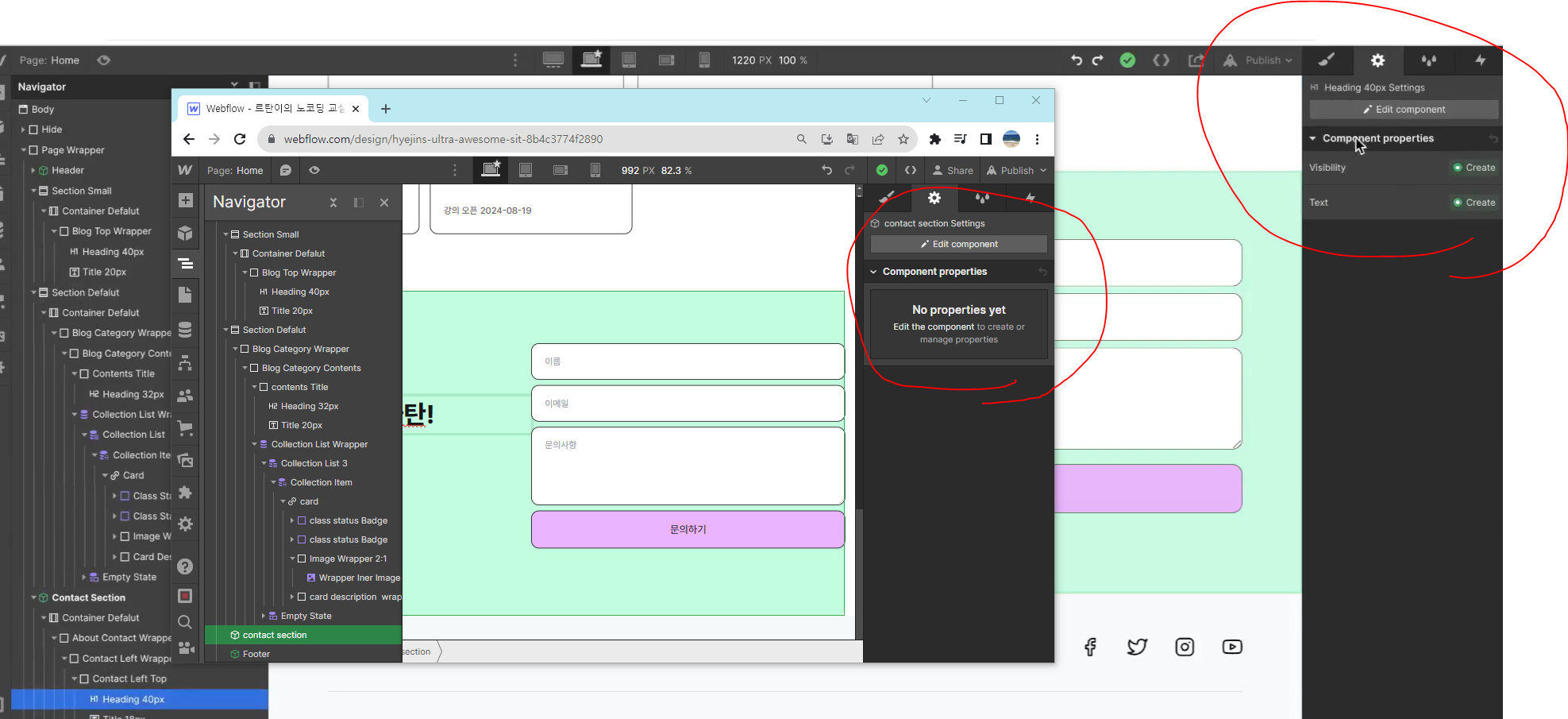Open code export brackets in front toolbar
Image resolution: width=1568 pixels, height=719 pixels.
(911, 170)
